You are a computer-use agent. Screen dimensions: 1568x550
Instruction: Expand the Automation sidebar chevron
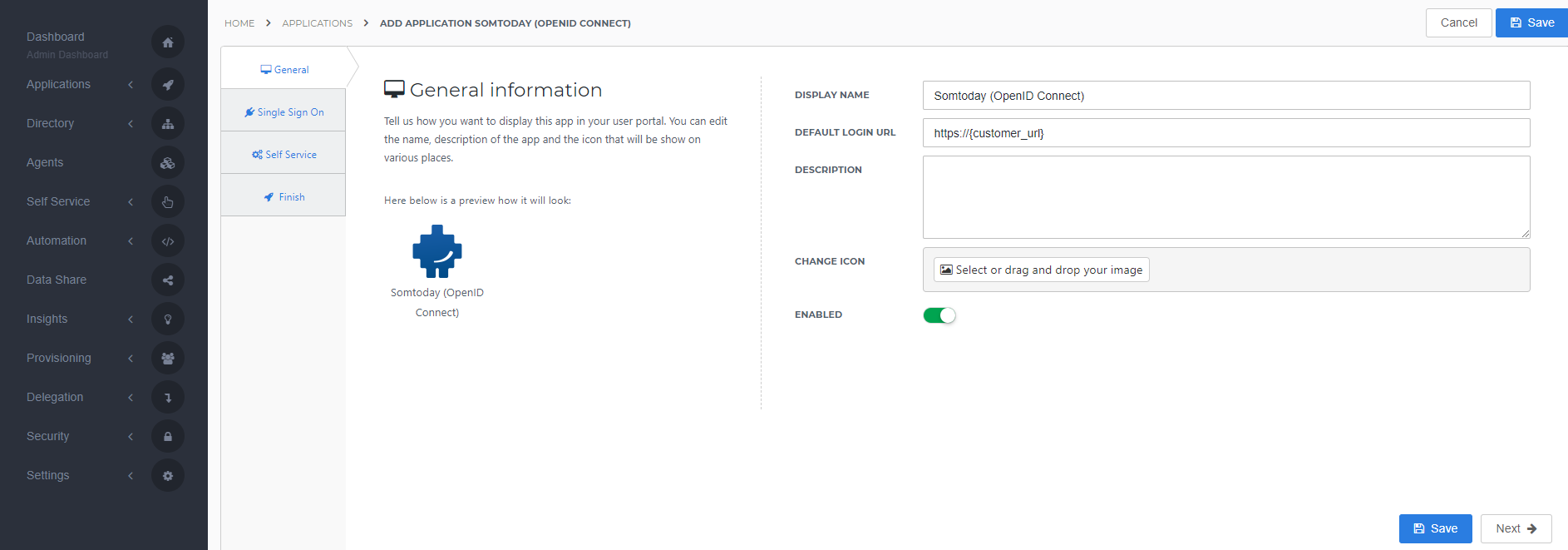[x=131, y=241]
